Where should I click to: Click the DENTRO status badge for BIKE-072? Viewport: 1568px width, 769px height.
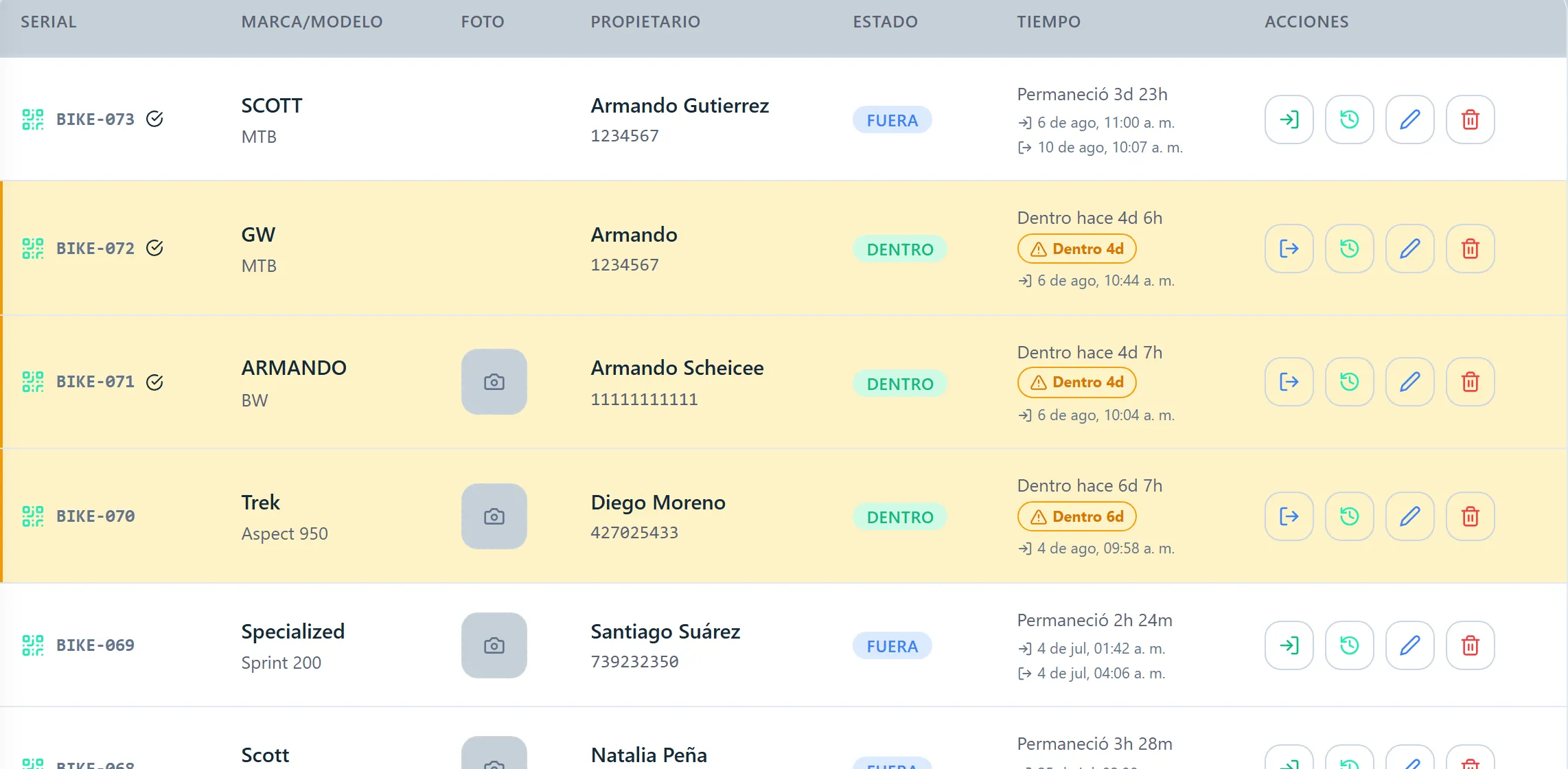900,249
